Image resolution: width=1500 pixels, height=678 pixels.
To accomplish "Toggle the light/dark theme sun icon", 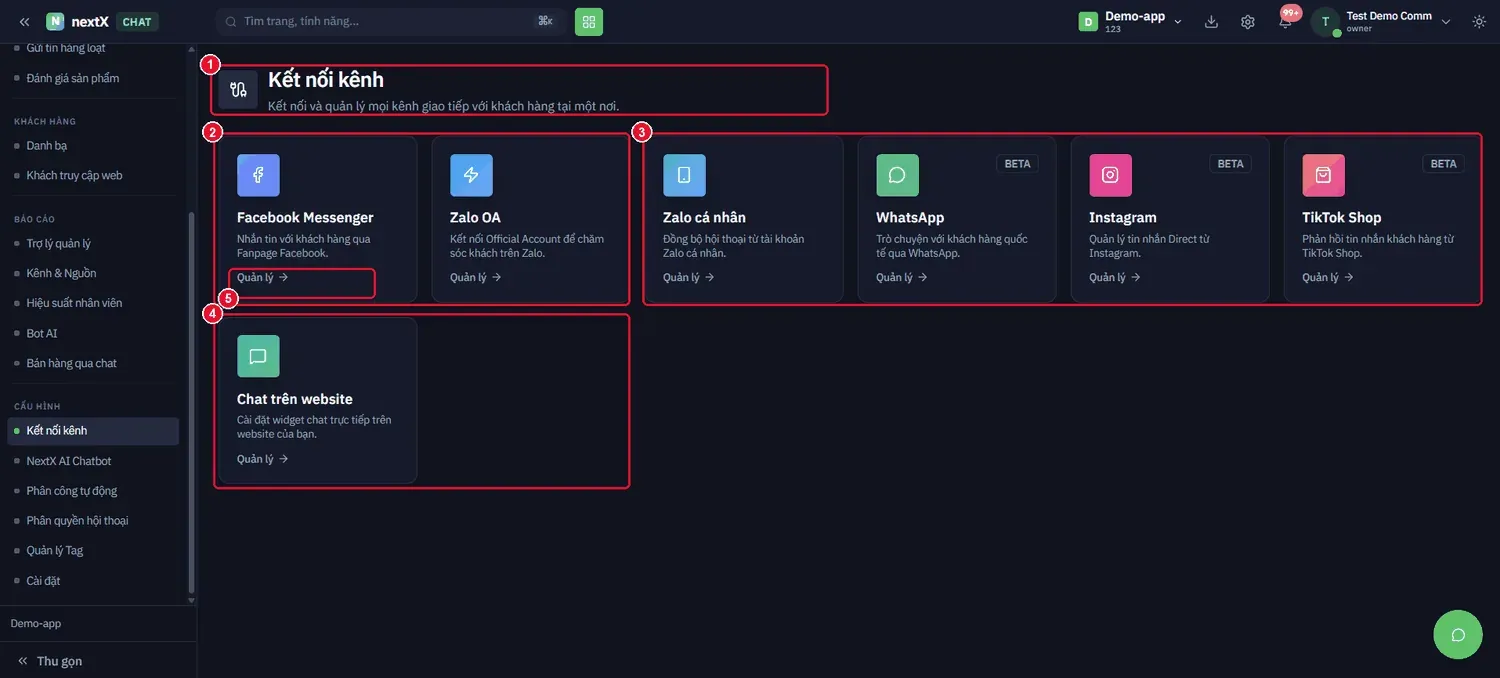I will point(1479,22).
